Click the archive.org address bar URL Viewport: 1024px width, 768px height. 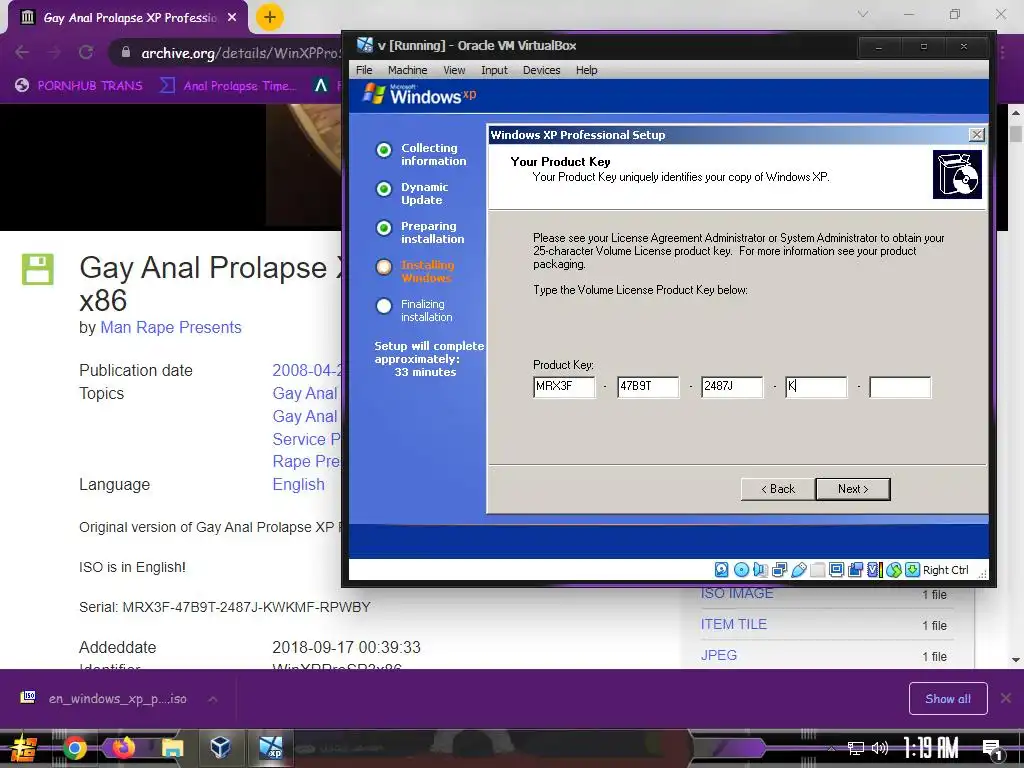pyautogui.click(x=240, y=53)
